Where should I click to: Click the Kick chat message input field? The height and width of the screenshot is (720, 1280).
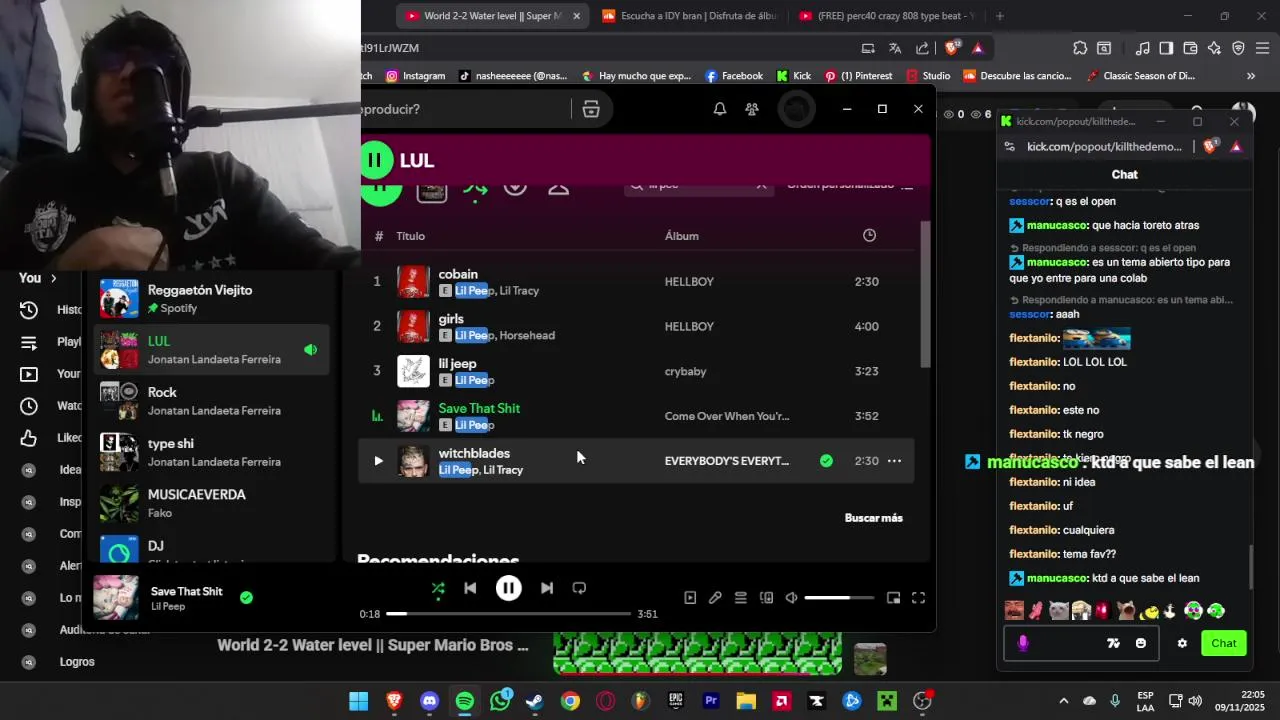[1080, 643]
